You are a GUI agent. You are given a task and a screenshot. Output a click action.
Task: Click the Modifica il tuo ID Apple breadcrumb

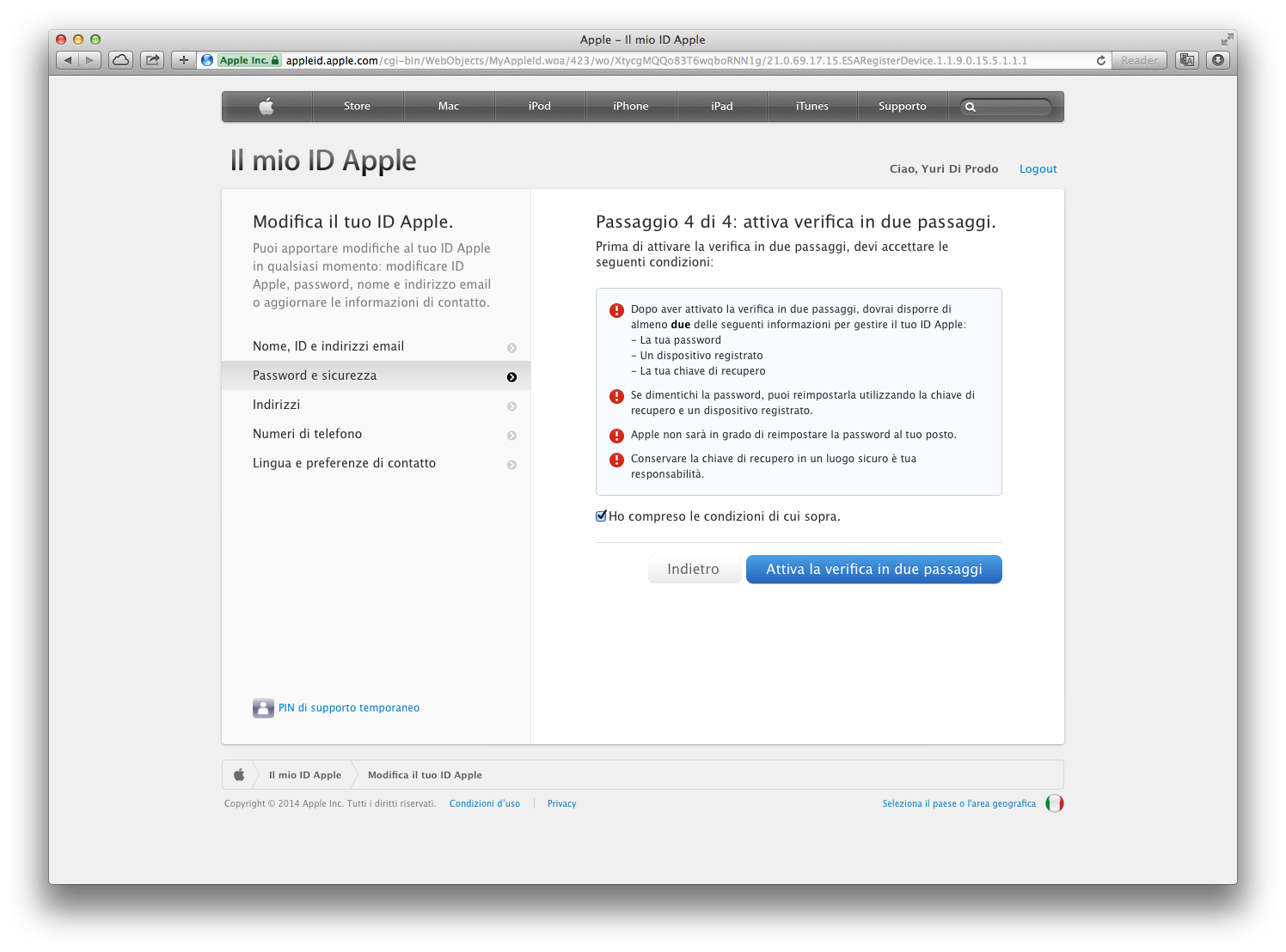coord(425,775)
